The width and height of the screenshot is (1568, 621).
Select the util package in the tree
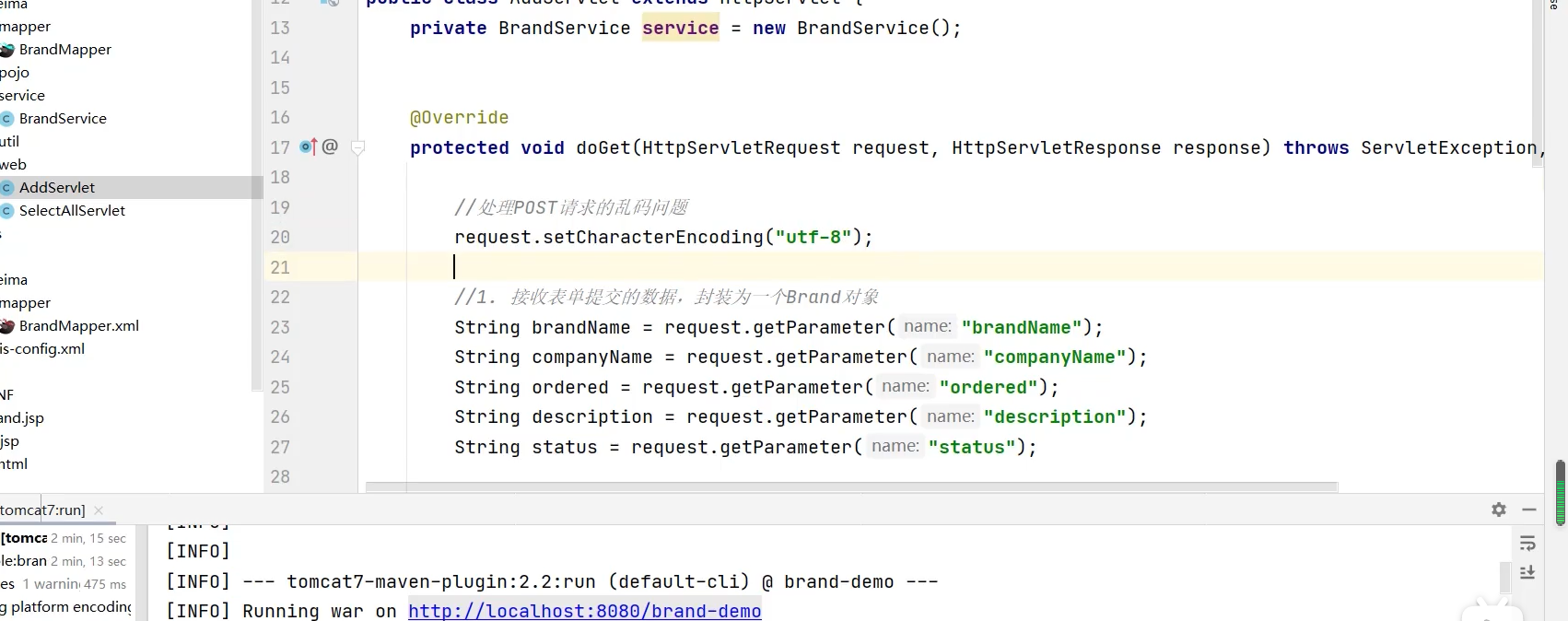(9, 141)
